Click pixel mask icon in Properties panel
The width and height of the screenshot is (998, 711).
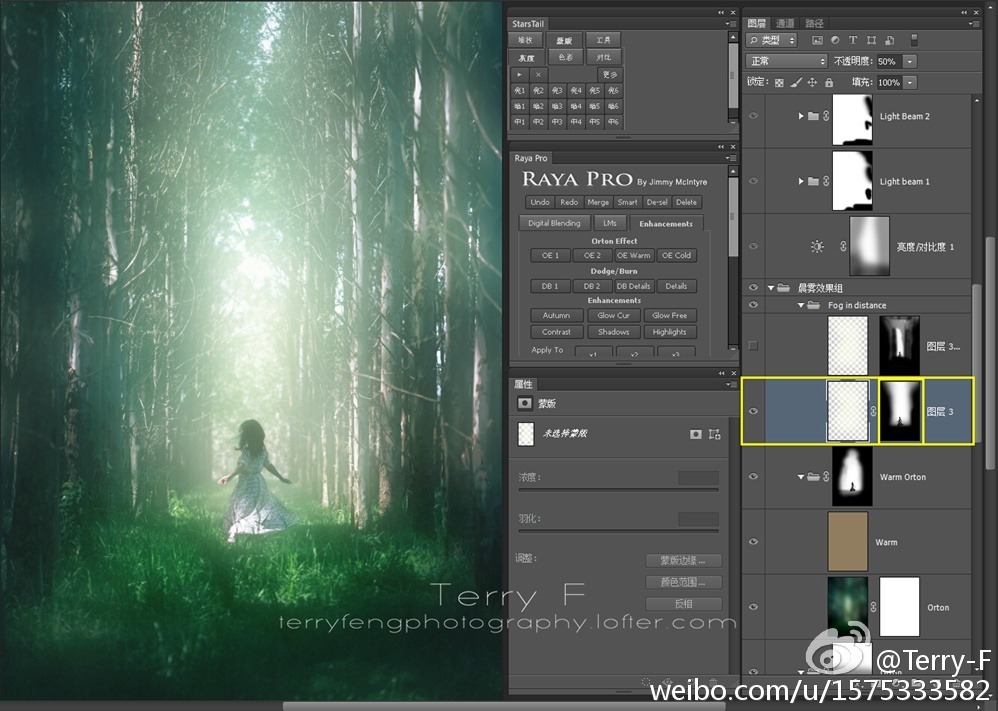click(696, 434)
